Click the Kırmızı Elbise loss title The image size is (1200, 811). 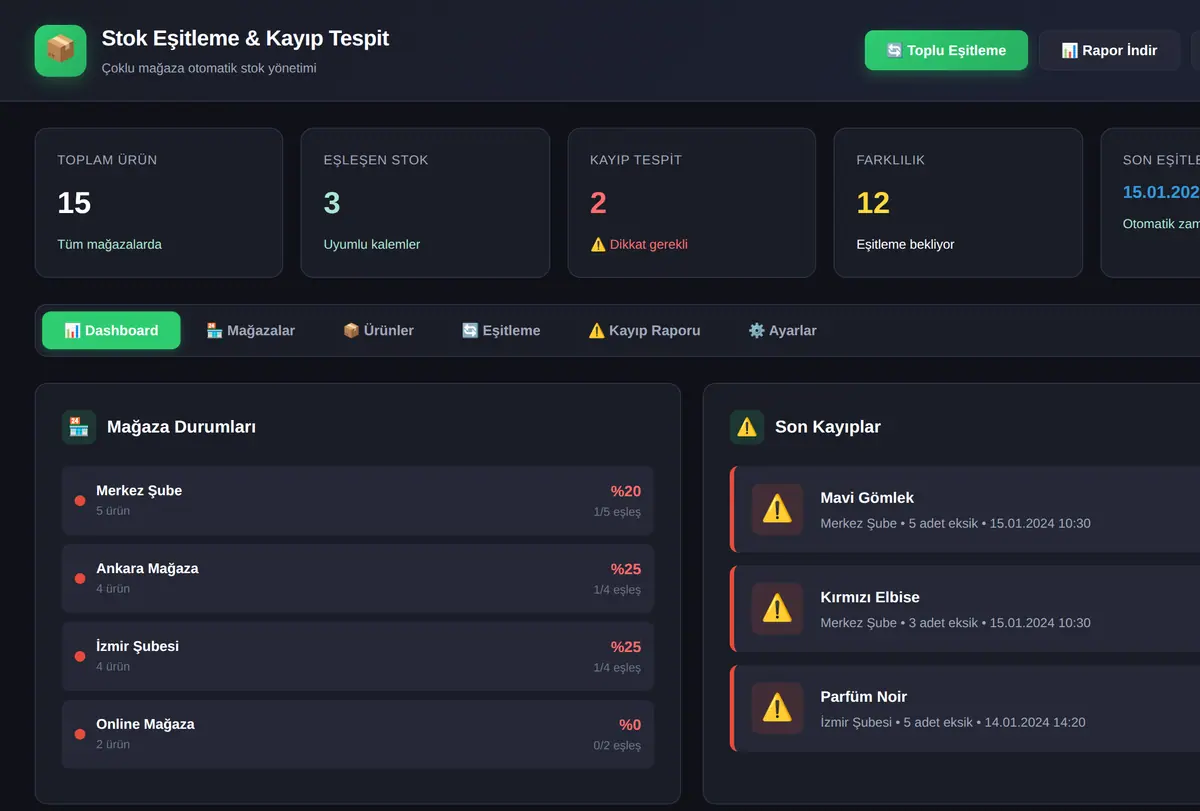[870, 597]
